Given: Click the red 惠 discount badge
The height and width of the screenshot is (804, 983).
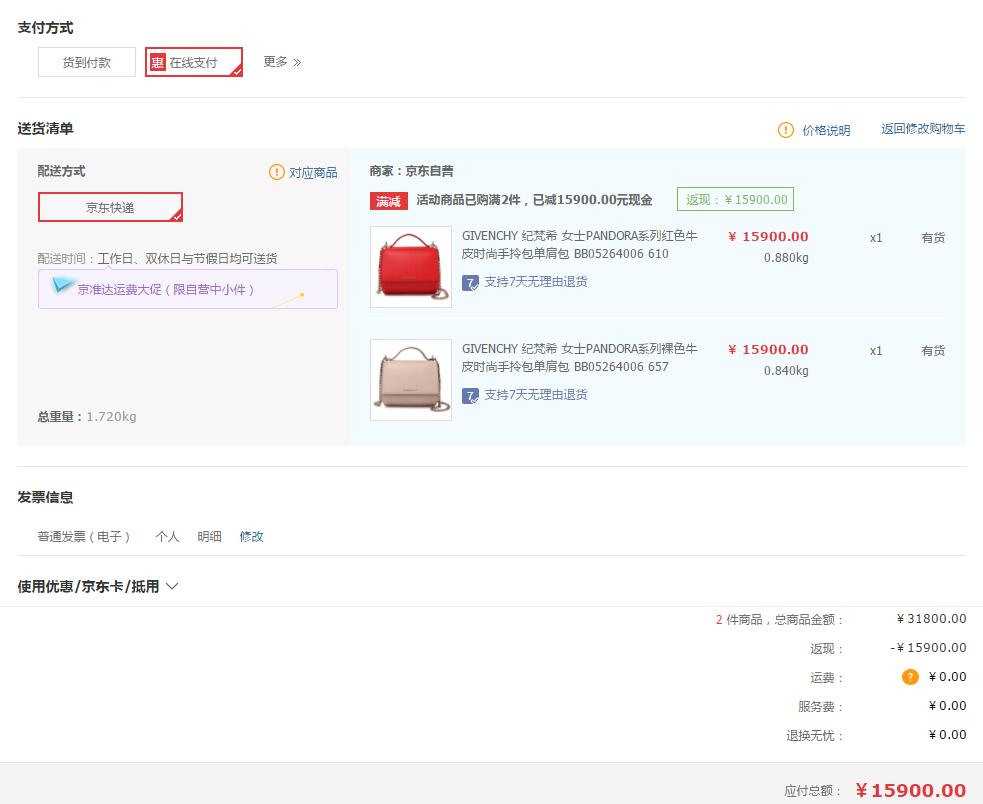Looking at the screenshot, I should click(x=157, y=62).
